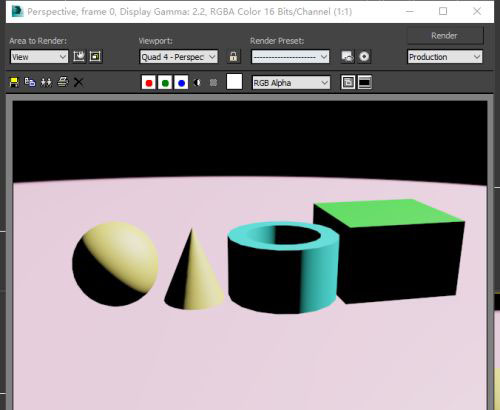The height and width of the screenshot is (410, 500).
Task: Toggle the Blue channel button
Action: [181, 83]
